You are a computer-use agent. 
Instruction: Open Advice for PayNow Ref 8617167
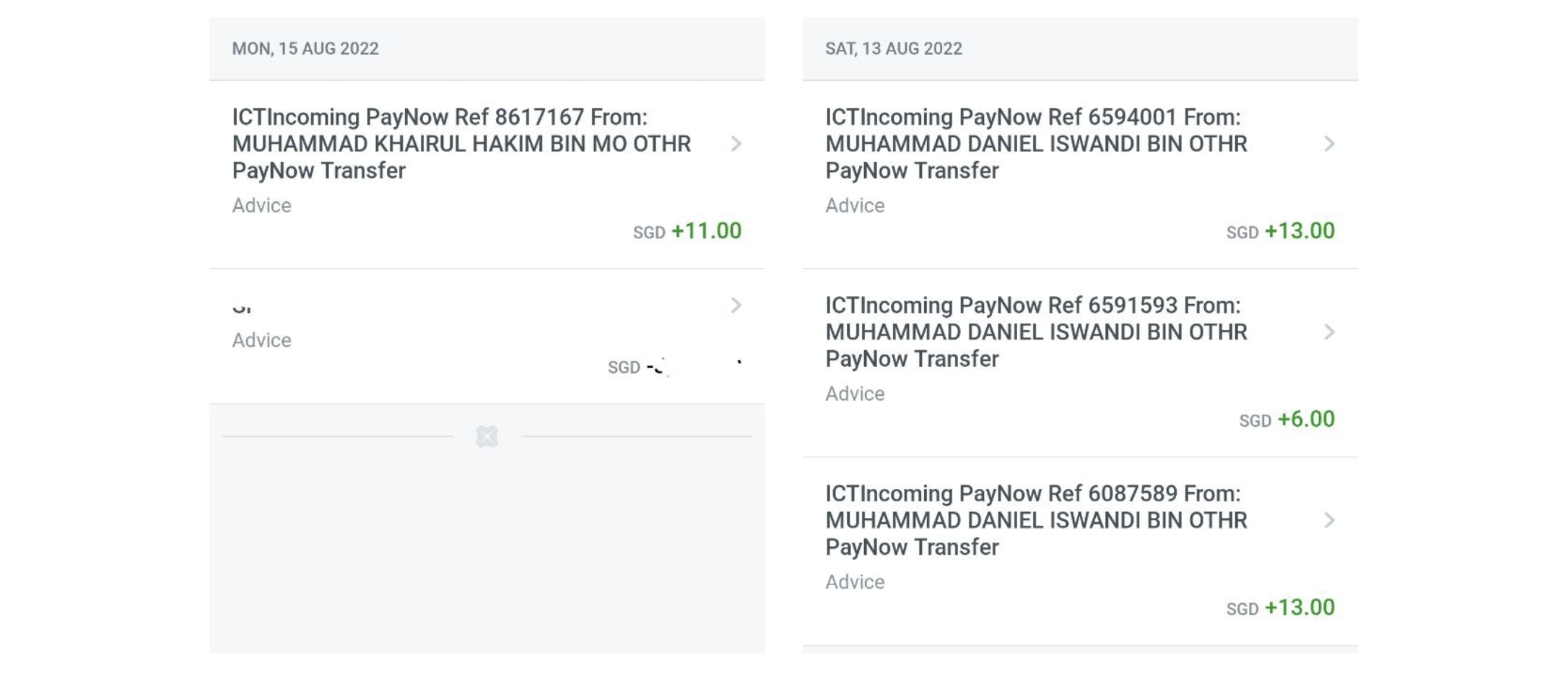point(261,206)
